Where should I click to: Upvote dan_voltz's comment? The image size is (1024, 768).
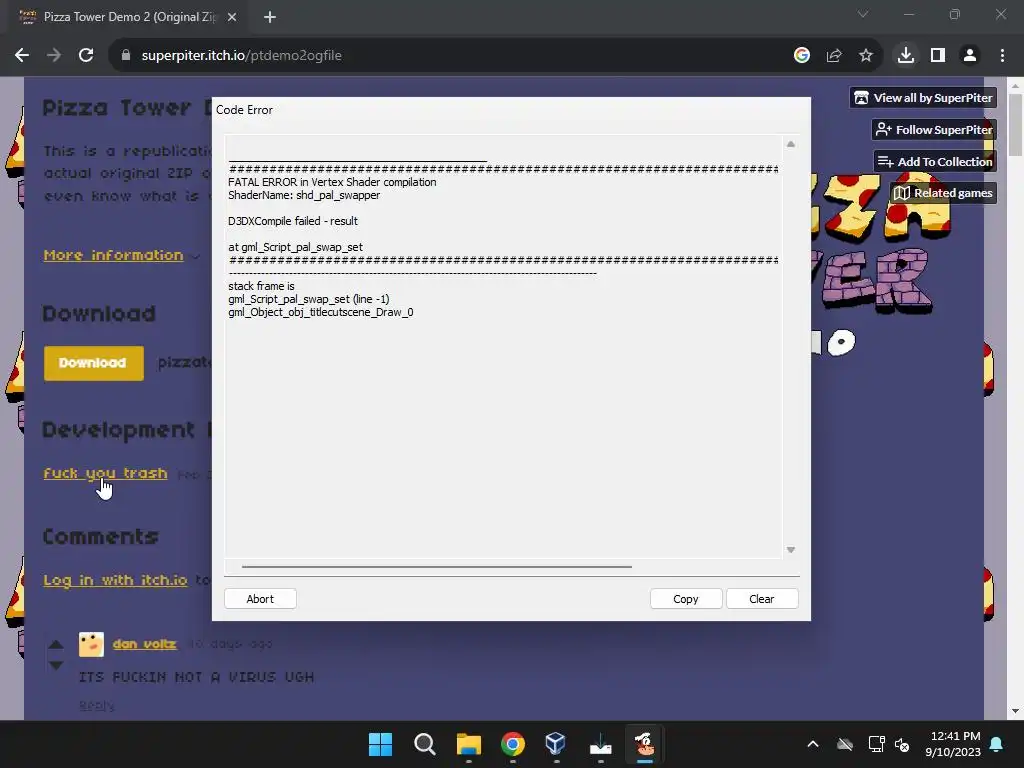(56, 645)
